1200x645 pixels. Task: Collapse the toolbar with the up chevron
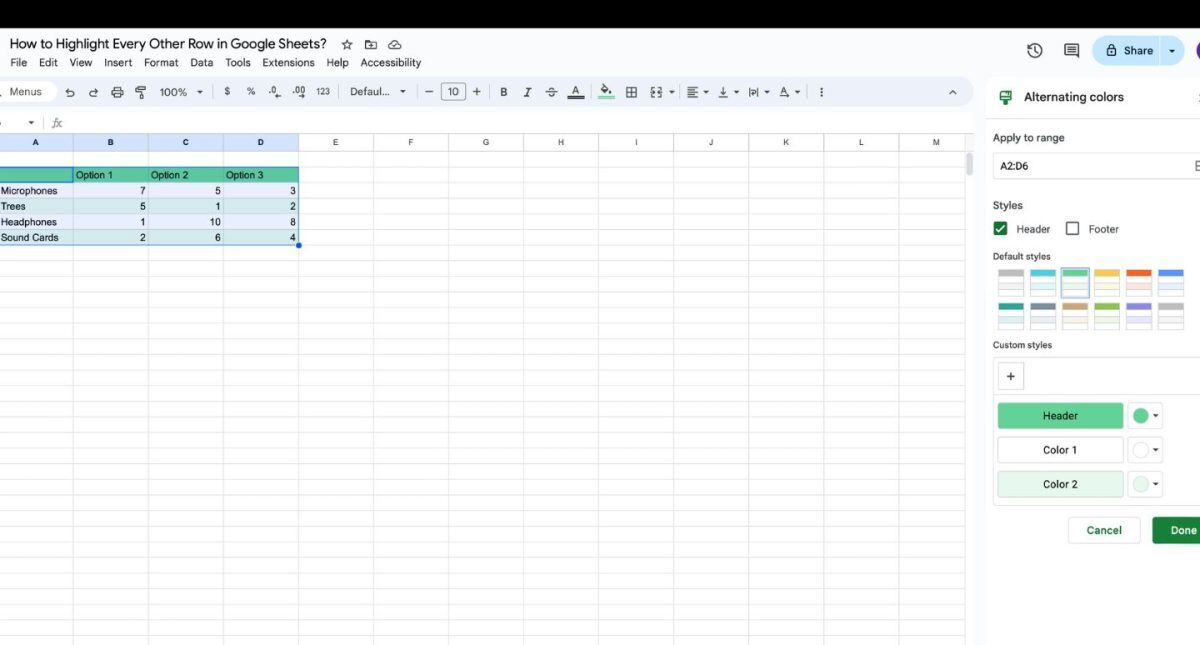(x=952, y=92)
